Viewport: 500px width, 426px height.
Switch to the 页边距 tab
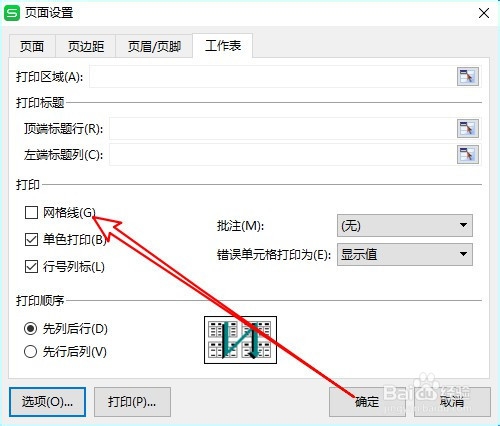point(86,46)
